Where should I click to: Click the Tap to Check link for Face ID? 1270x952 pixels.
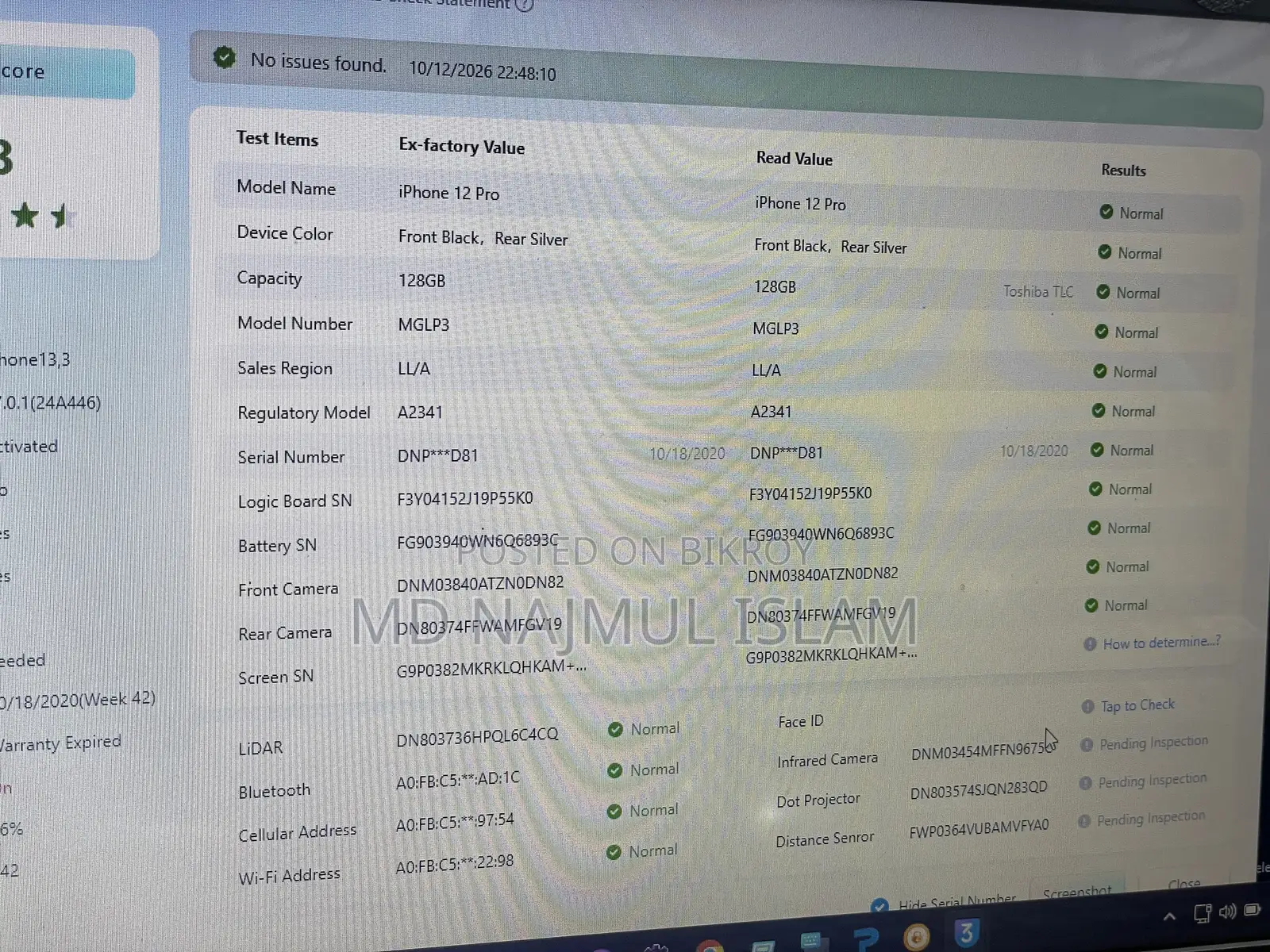(1137, 704)
